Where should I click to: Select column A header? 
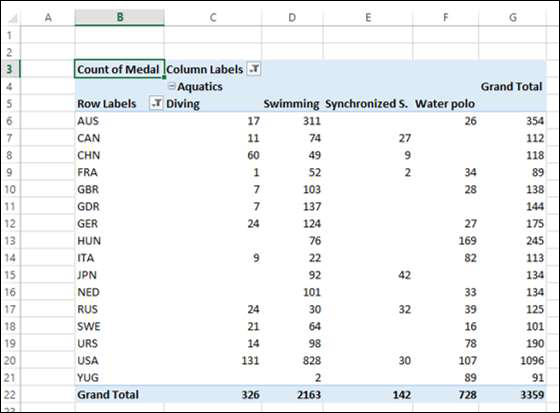(48, 17)
